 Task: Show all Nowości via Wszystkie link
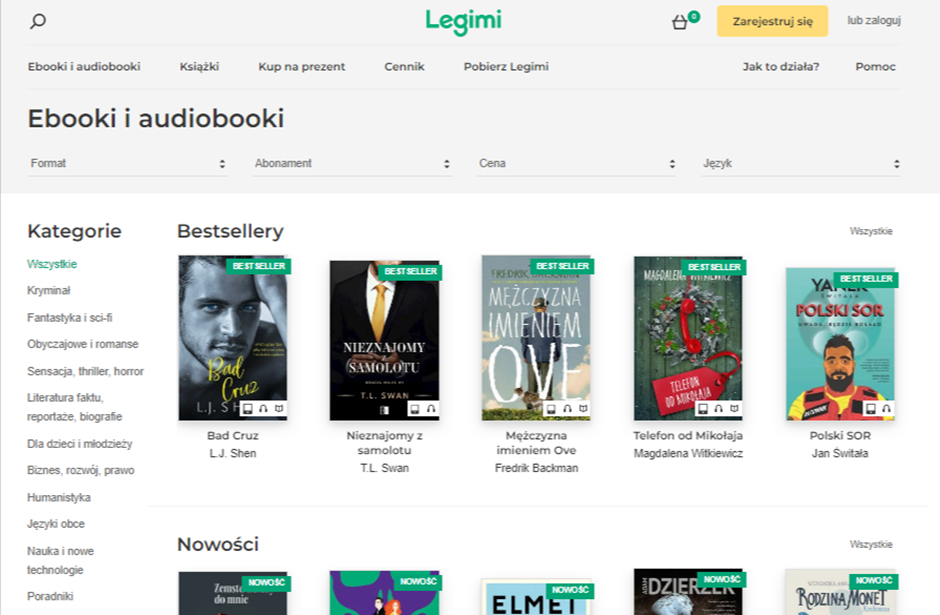pyautogui.click(x=870, y=545)
